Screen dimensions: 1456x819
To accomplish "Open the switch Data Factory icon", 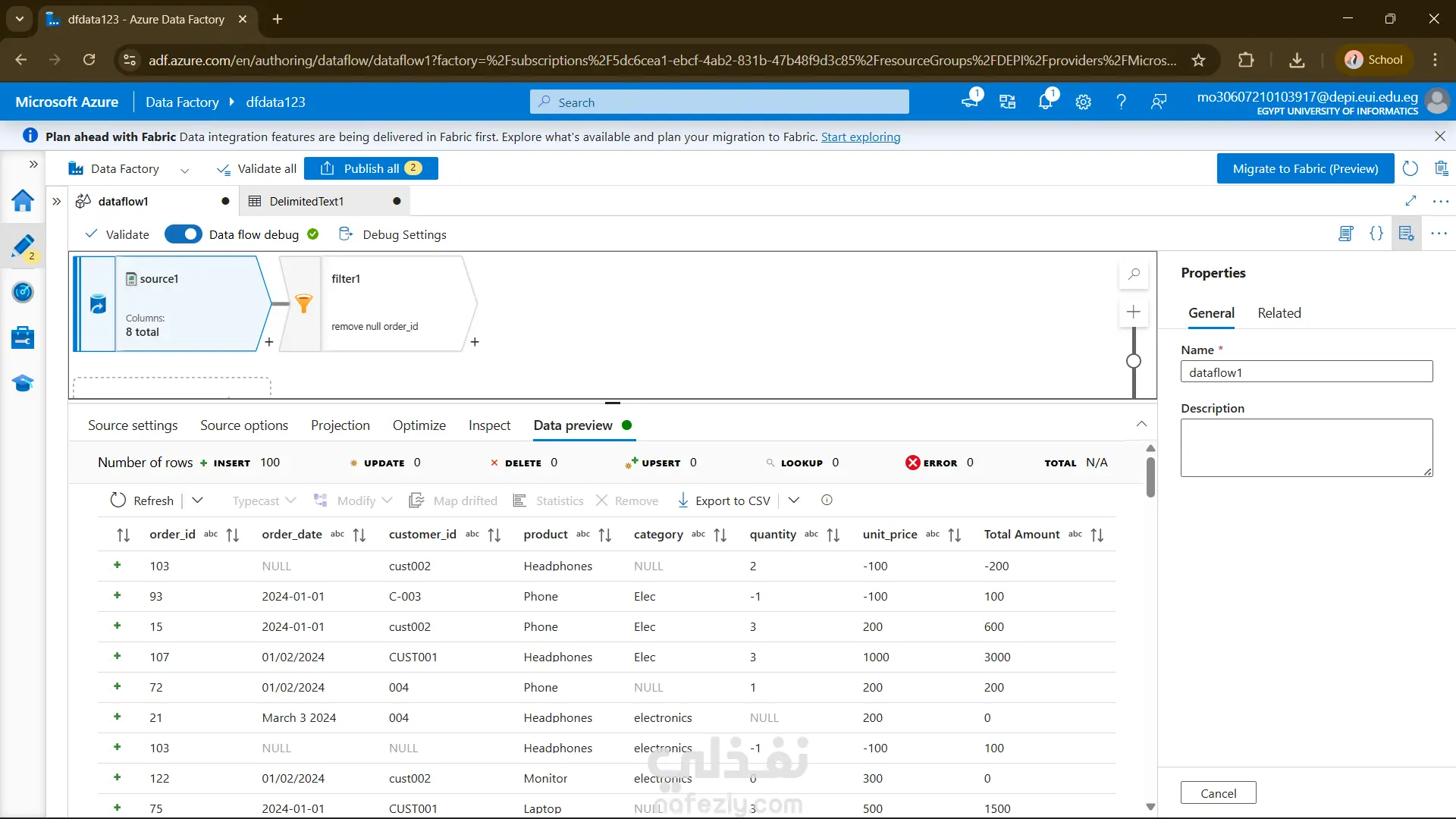I will pyautogui.click(x=1008, y=102).
